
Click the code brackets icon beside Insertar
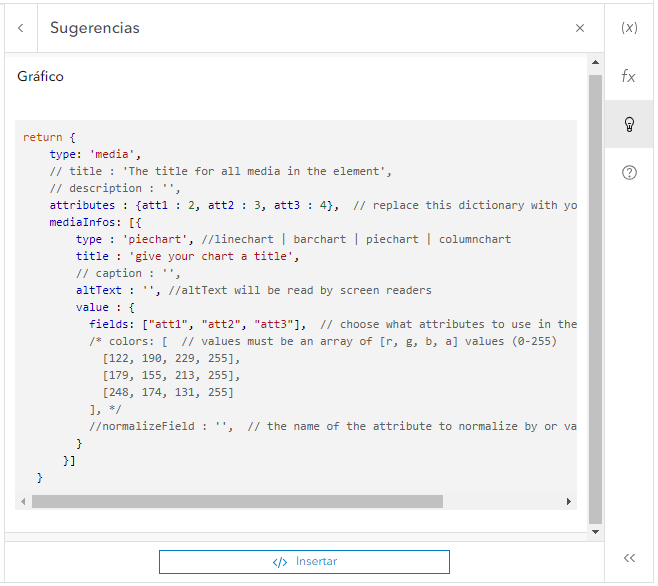[x=280, y=562]
